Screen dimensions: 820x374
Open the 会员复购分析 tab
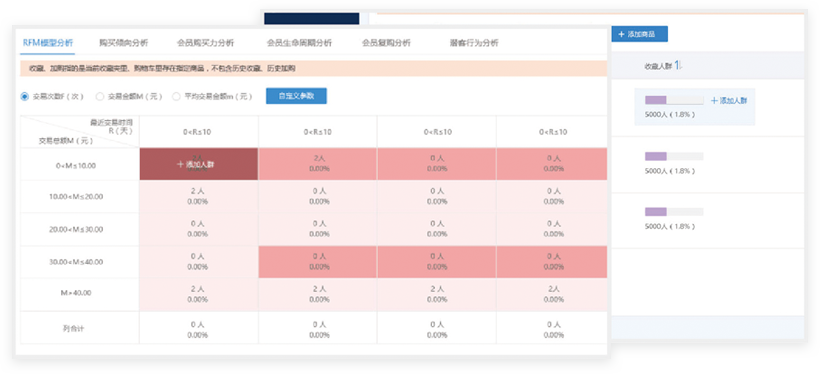(x=386, y=43)
